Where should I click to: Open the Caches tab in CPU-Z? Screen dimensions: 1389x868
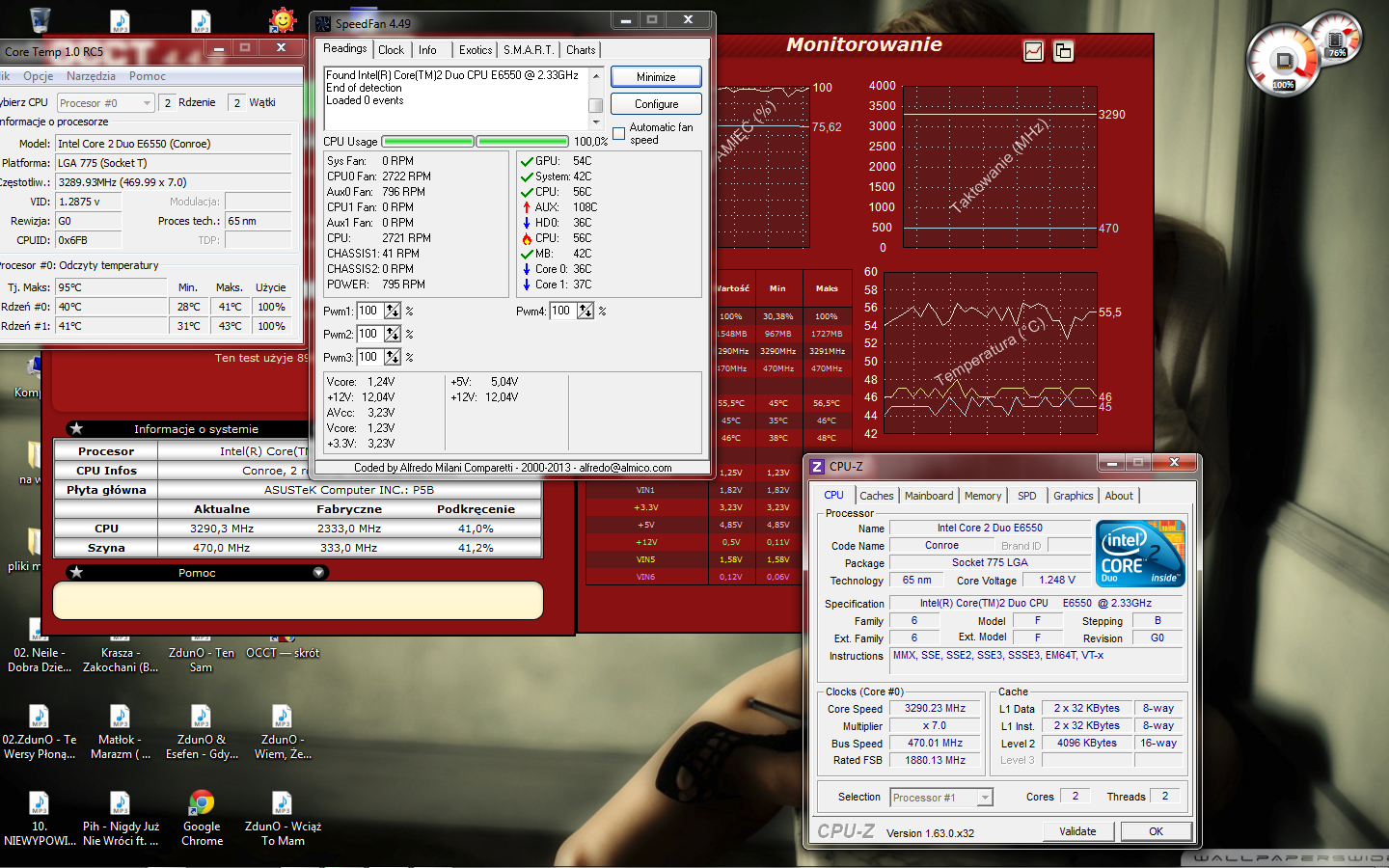(877, 496)
